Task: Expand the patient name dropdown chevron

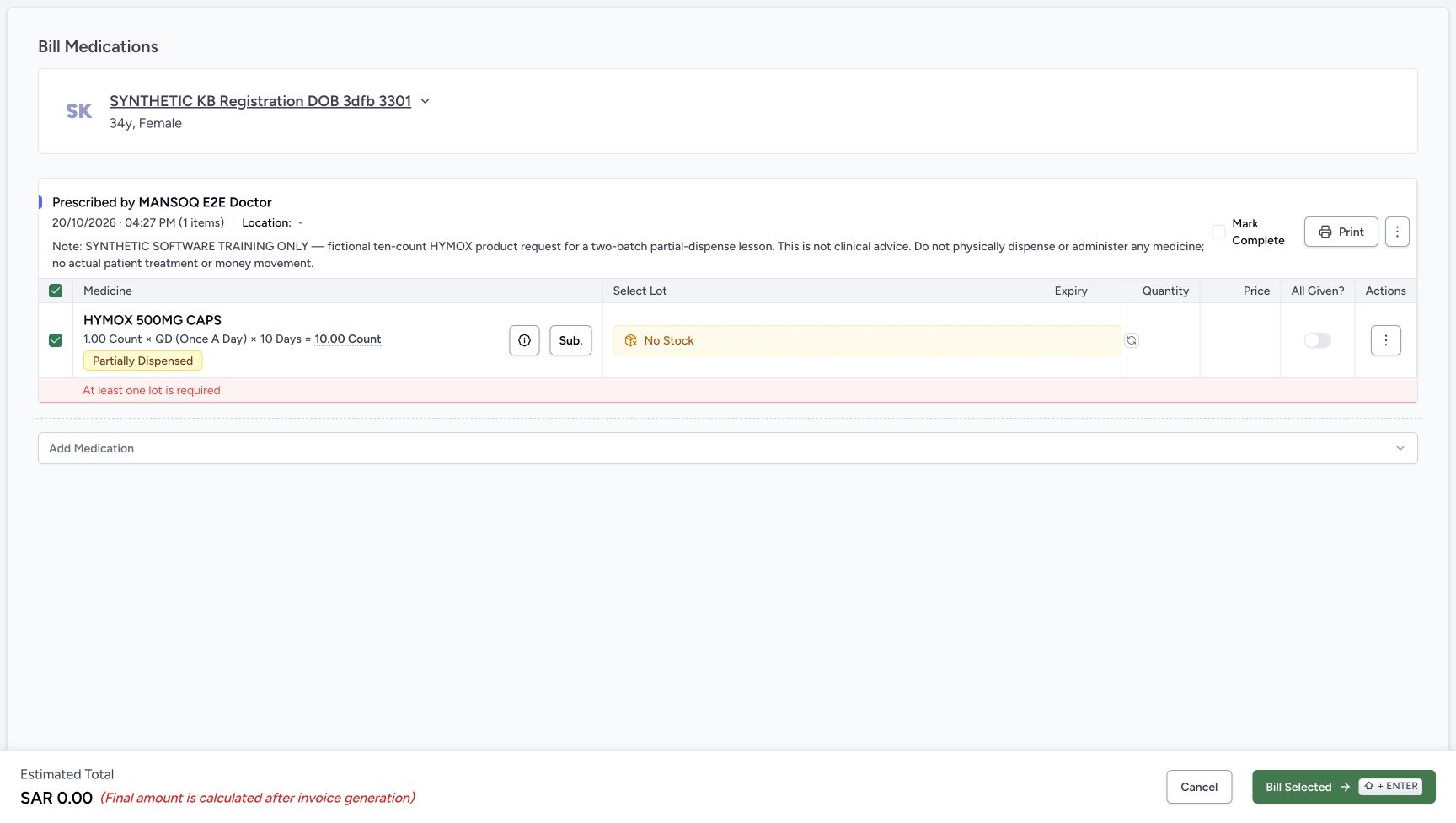Action: [425, 101]
